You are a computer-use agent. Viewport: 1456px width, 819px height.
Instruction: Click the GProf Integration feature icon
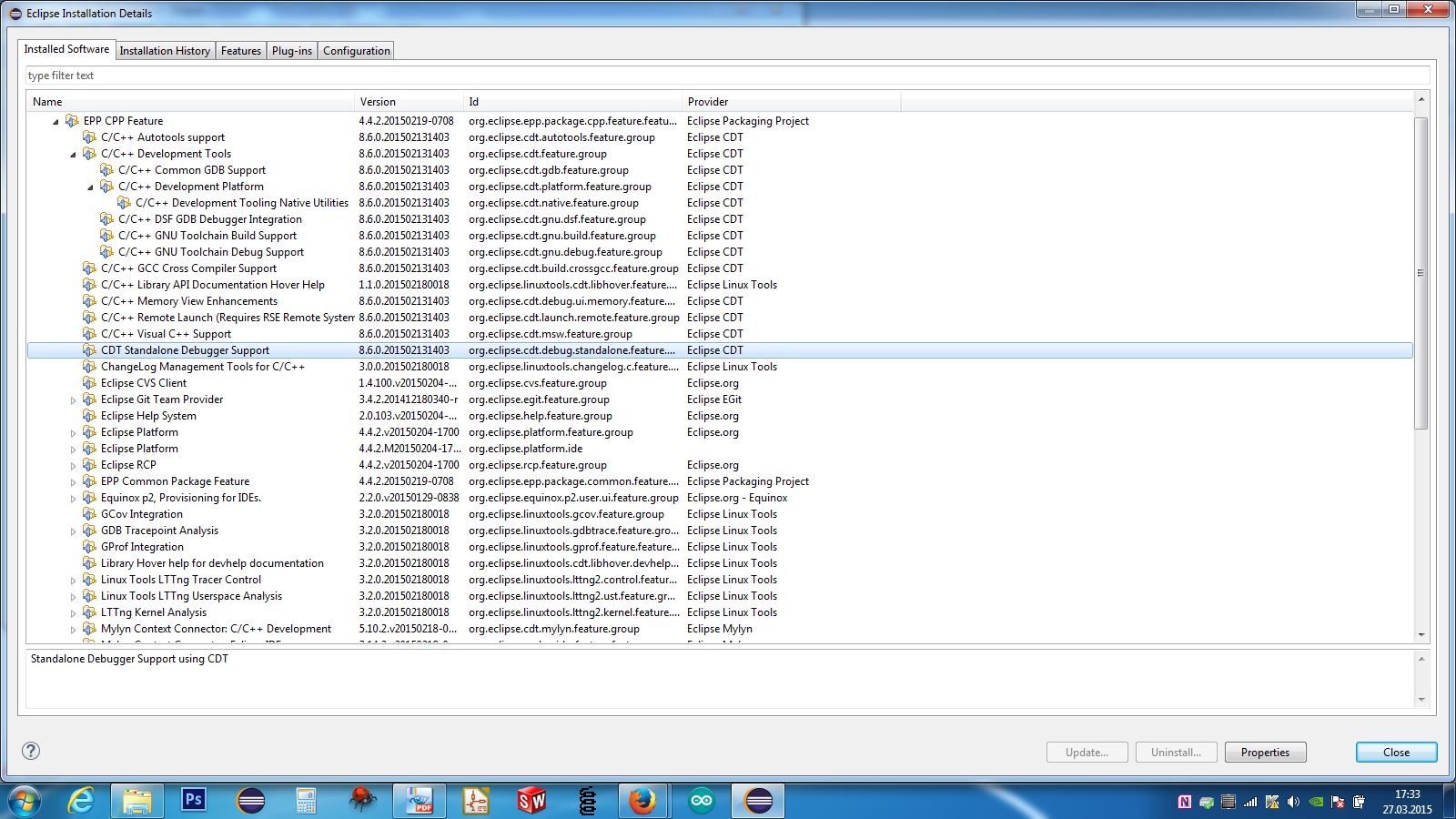click(89, 547)
